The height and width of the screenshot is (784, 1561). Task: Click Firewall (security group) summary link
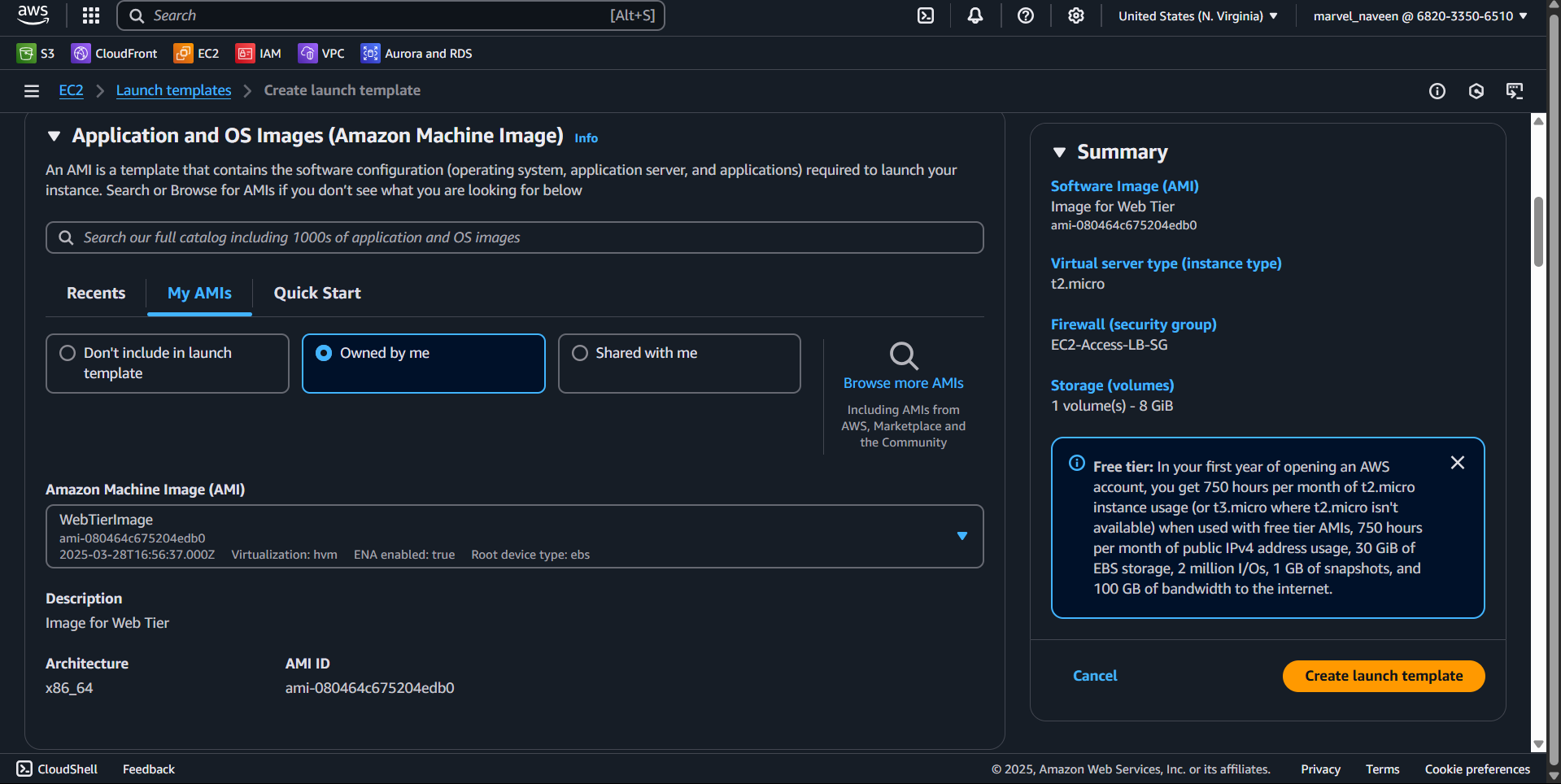(x=1133, y=324)
